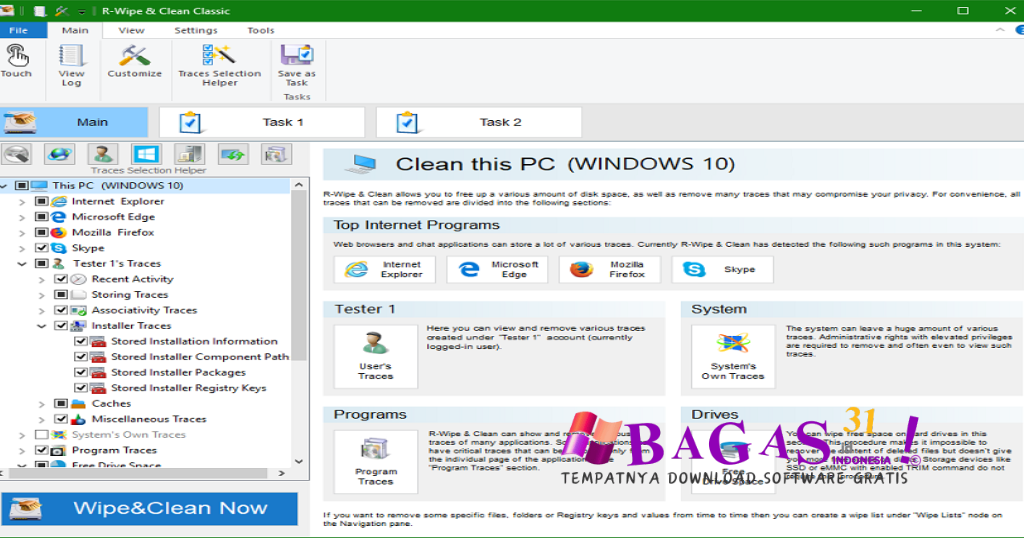This screenshot has height=538, width=1024.
Task: Open Mozilla Firefox tile in Top Internet Programs
Action: coord(609,269)
